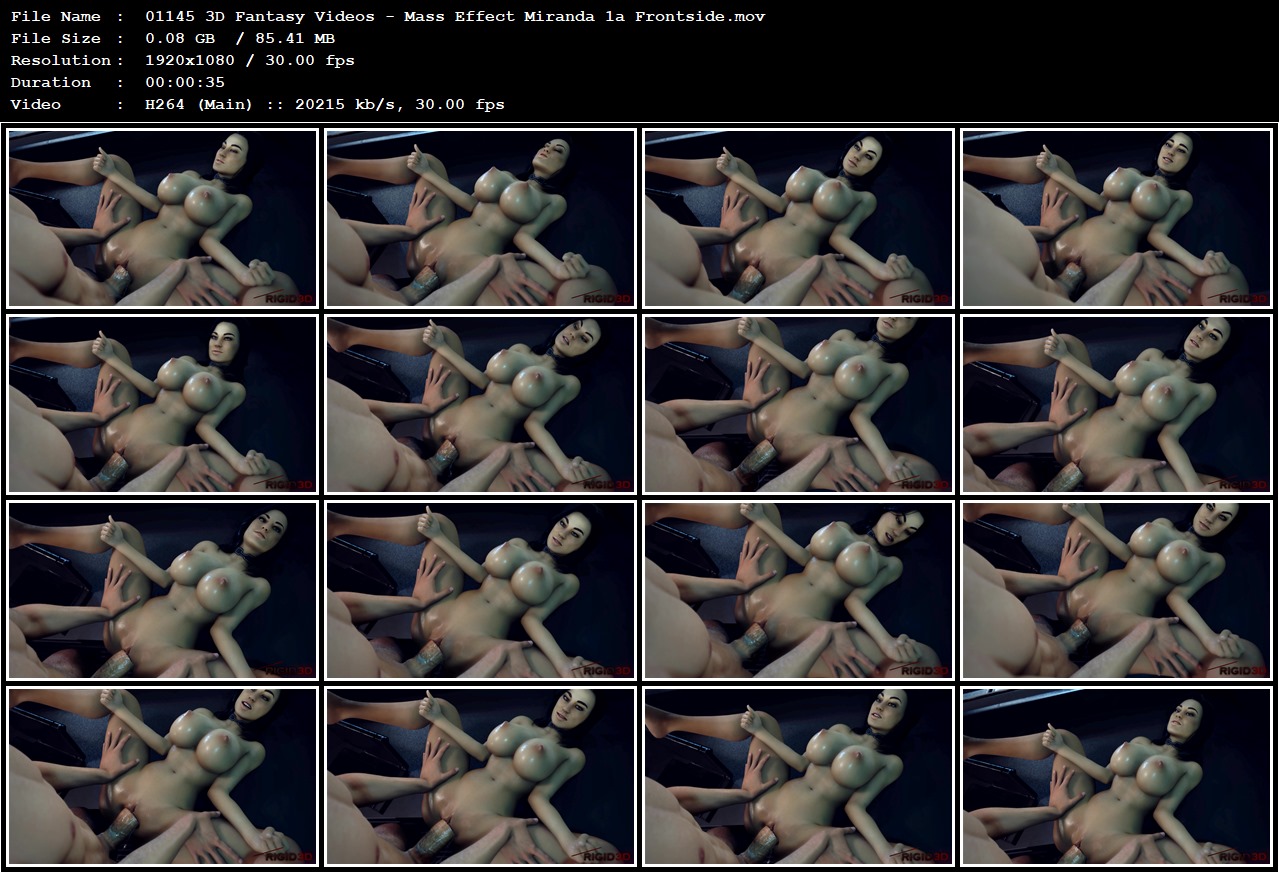Select the "00:00:35" duration value
This screenshot has height=873, width=1279.
185,82
